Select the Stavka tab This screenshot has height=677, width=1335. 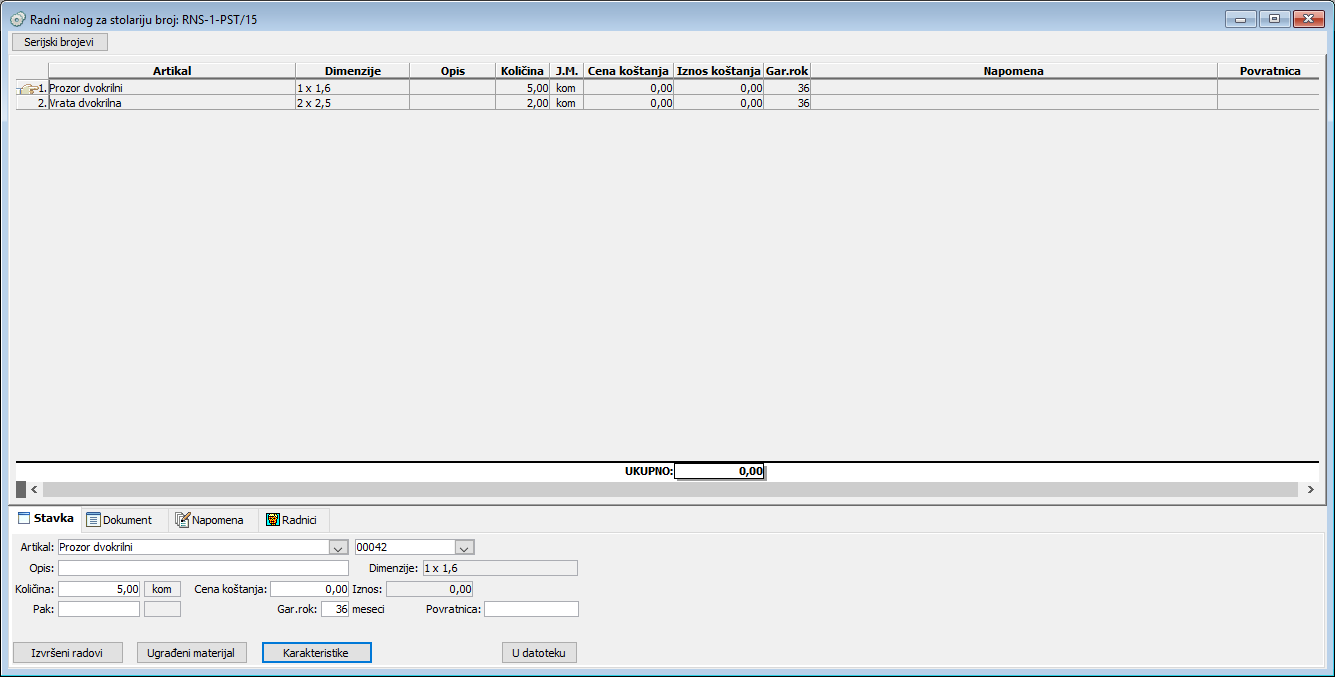(46, 519)
